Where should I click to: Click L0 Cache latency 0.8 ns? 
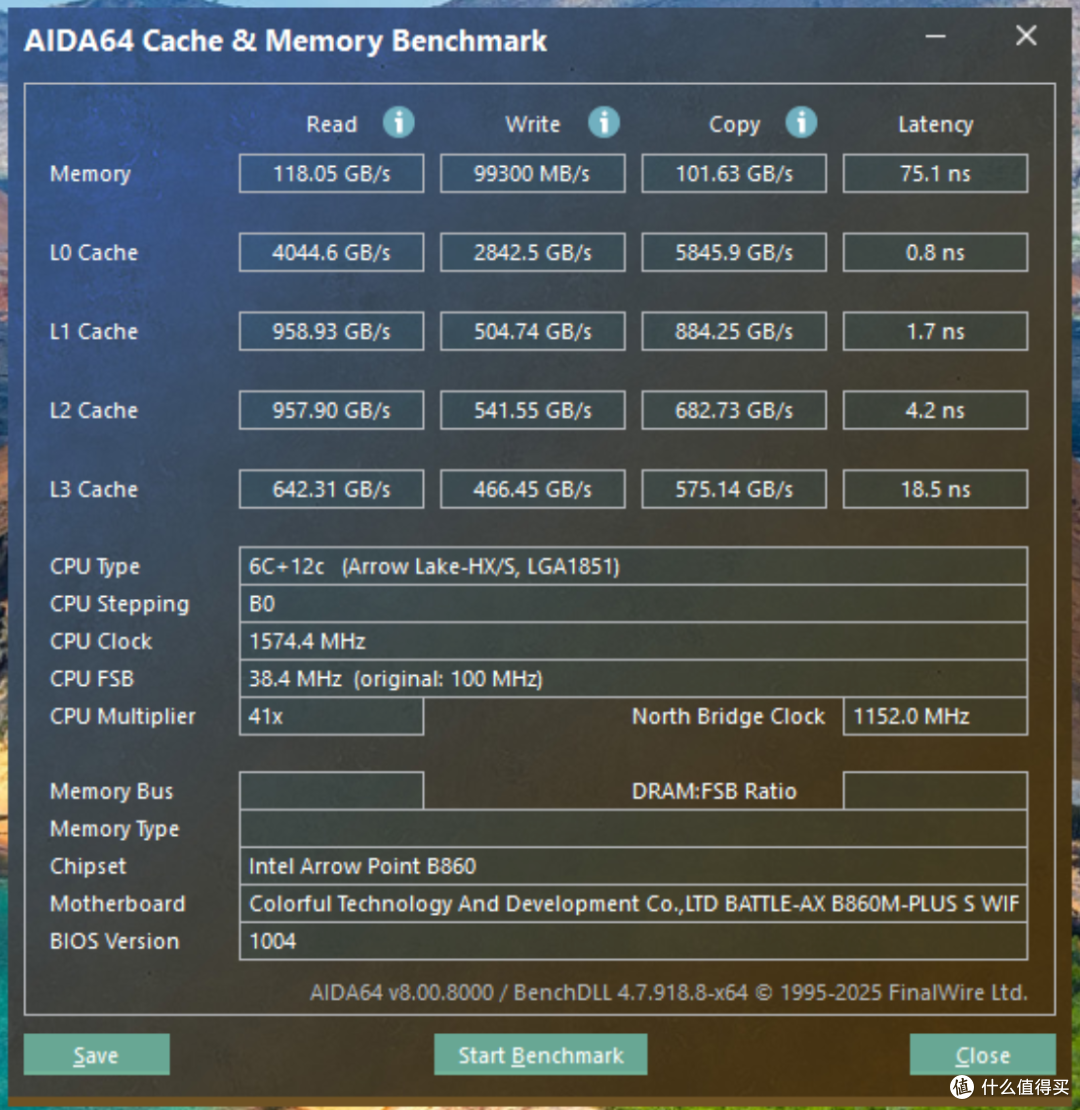coord(935,252)
